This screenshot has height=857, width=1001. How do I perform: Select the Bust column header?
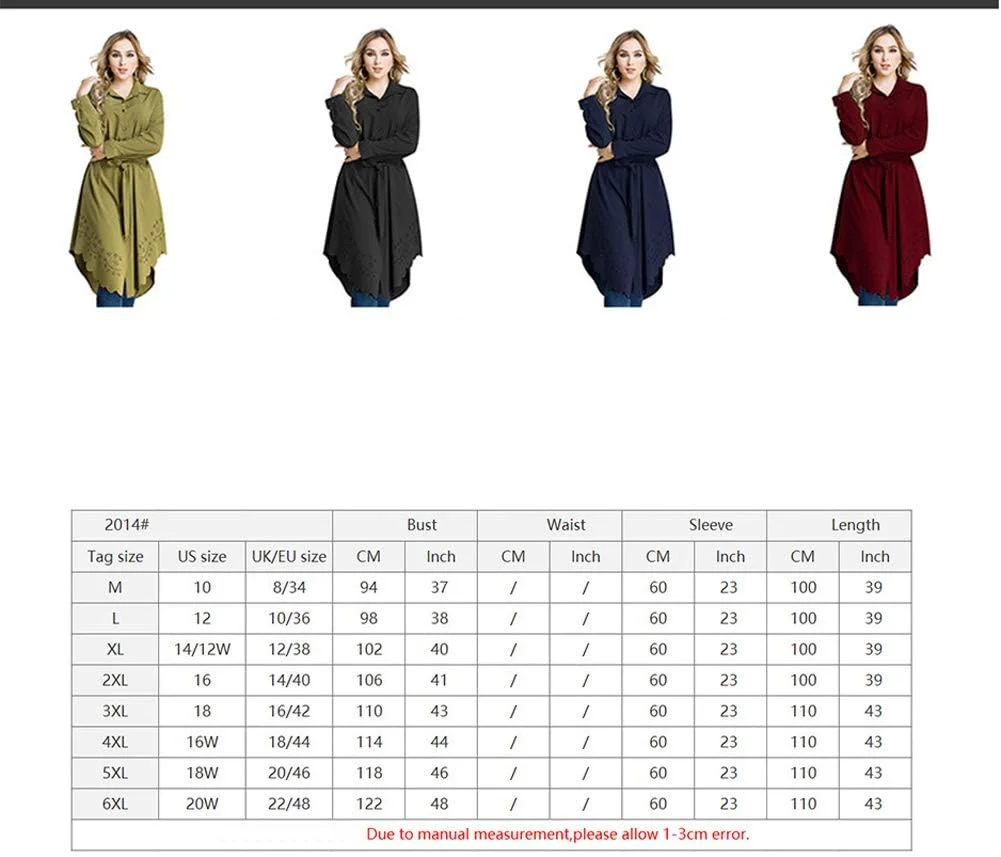[421, 525]
